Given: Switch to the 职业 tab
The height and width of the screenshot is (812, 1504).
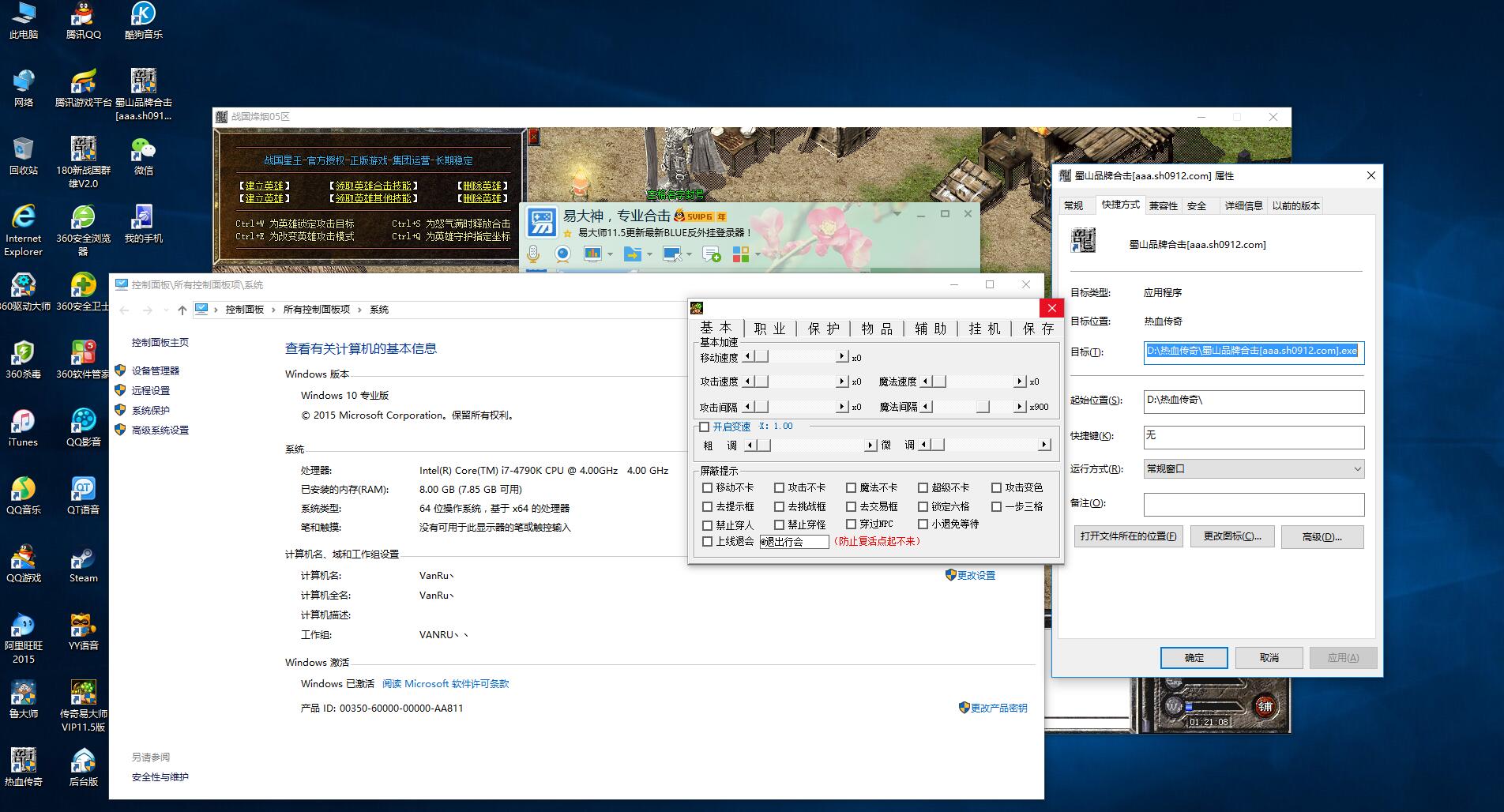Looking at the screenshot, I should point(769,329).
